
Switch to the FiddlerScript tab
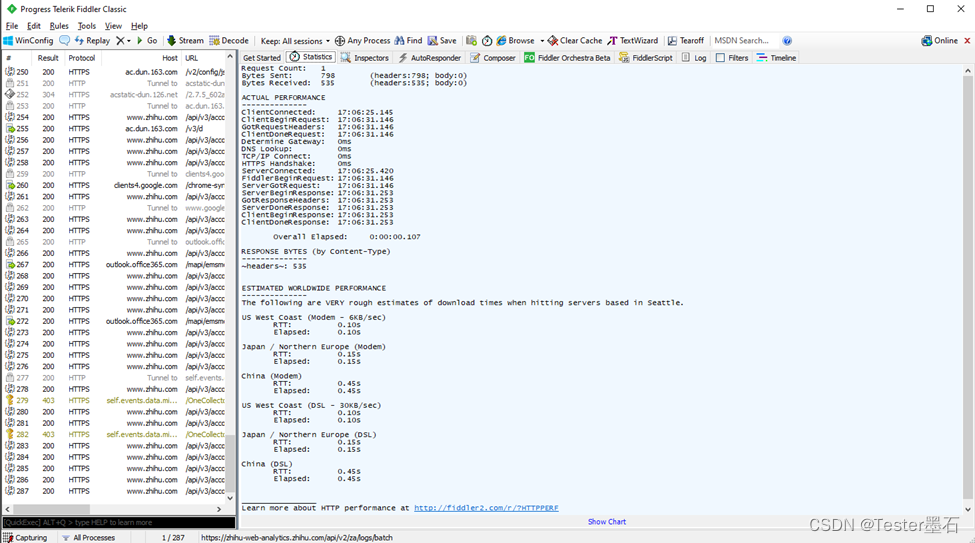[645, 58]
